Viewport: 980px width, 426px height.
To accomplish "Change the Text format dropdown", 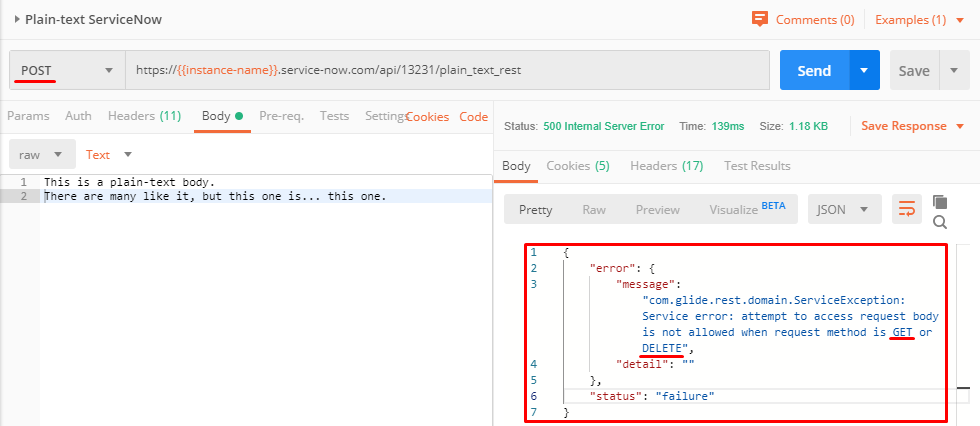I will pyautogui.click(x=109, y=155).
